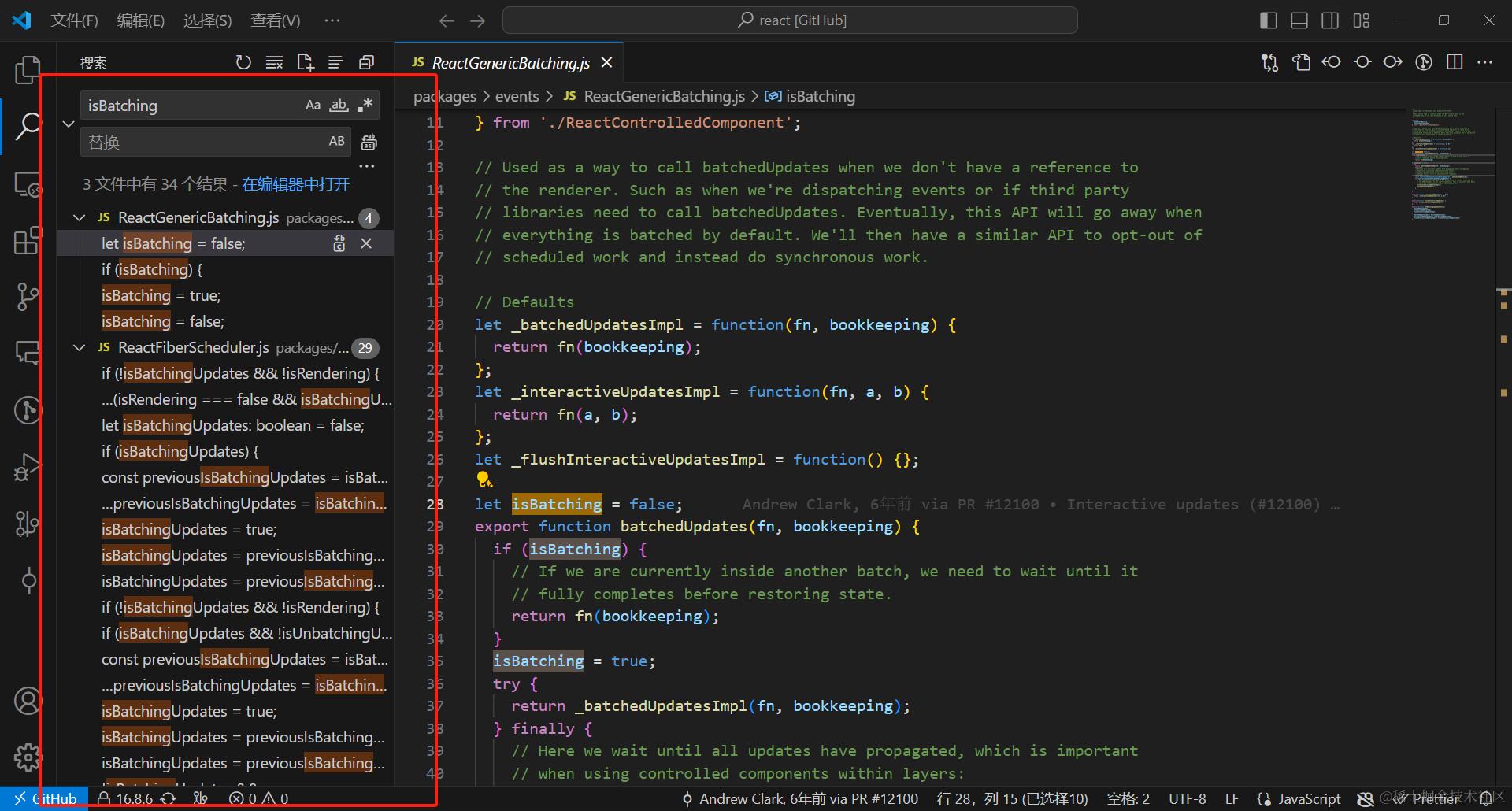Open editor More Actions menu
1512x811 pixels.
[x=1485, y=62]
